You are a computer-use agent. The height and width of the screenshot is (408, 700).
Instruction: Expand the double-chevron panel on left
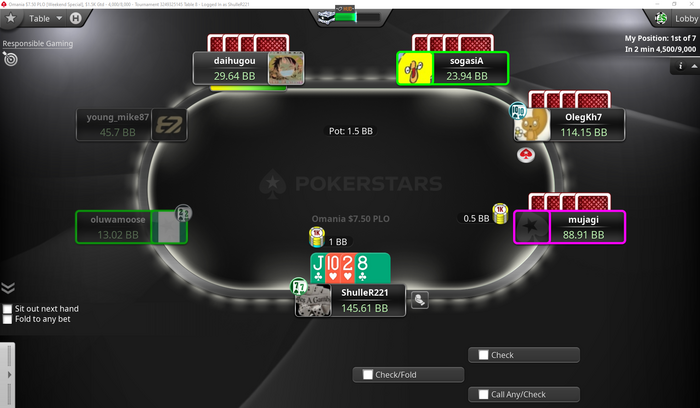click(x=8, y=288)
